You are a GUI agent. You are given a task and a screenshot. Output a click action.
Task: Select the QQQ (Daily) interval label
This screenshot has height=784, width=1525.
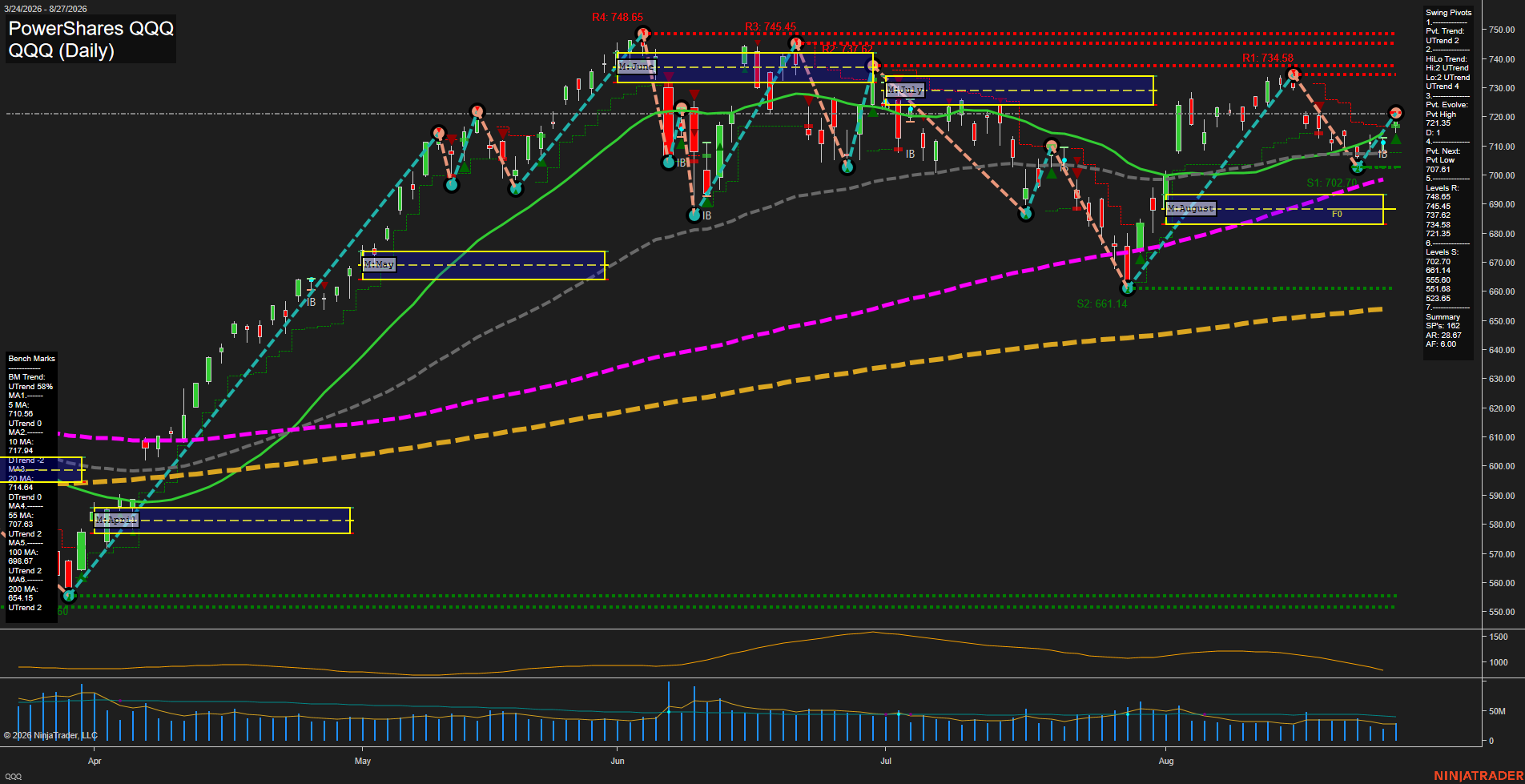pyautogui.click(x=61, y=50)
